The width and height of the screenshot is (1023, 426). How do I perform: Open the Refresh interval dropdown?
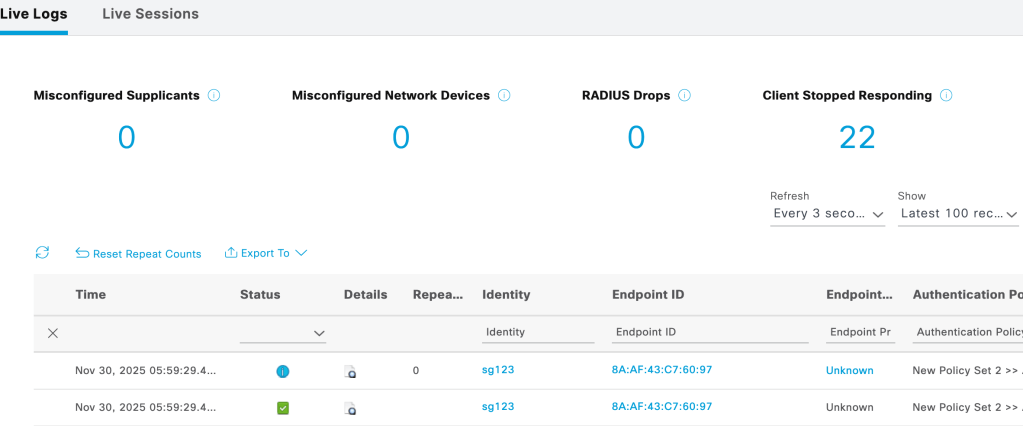pos(827,214)
